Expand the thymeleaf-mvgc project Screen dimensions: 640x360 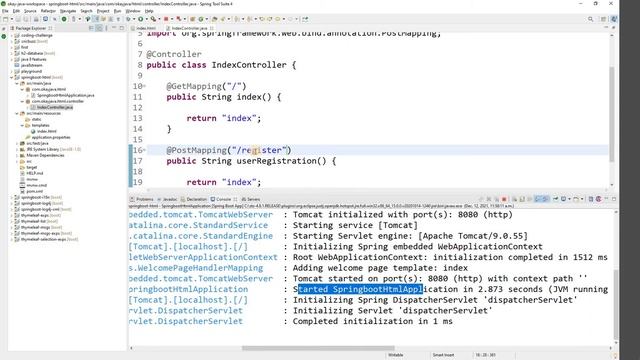pos(11,227)
